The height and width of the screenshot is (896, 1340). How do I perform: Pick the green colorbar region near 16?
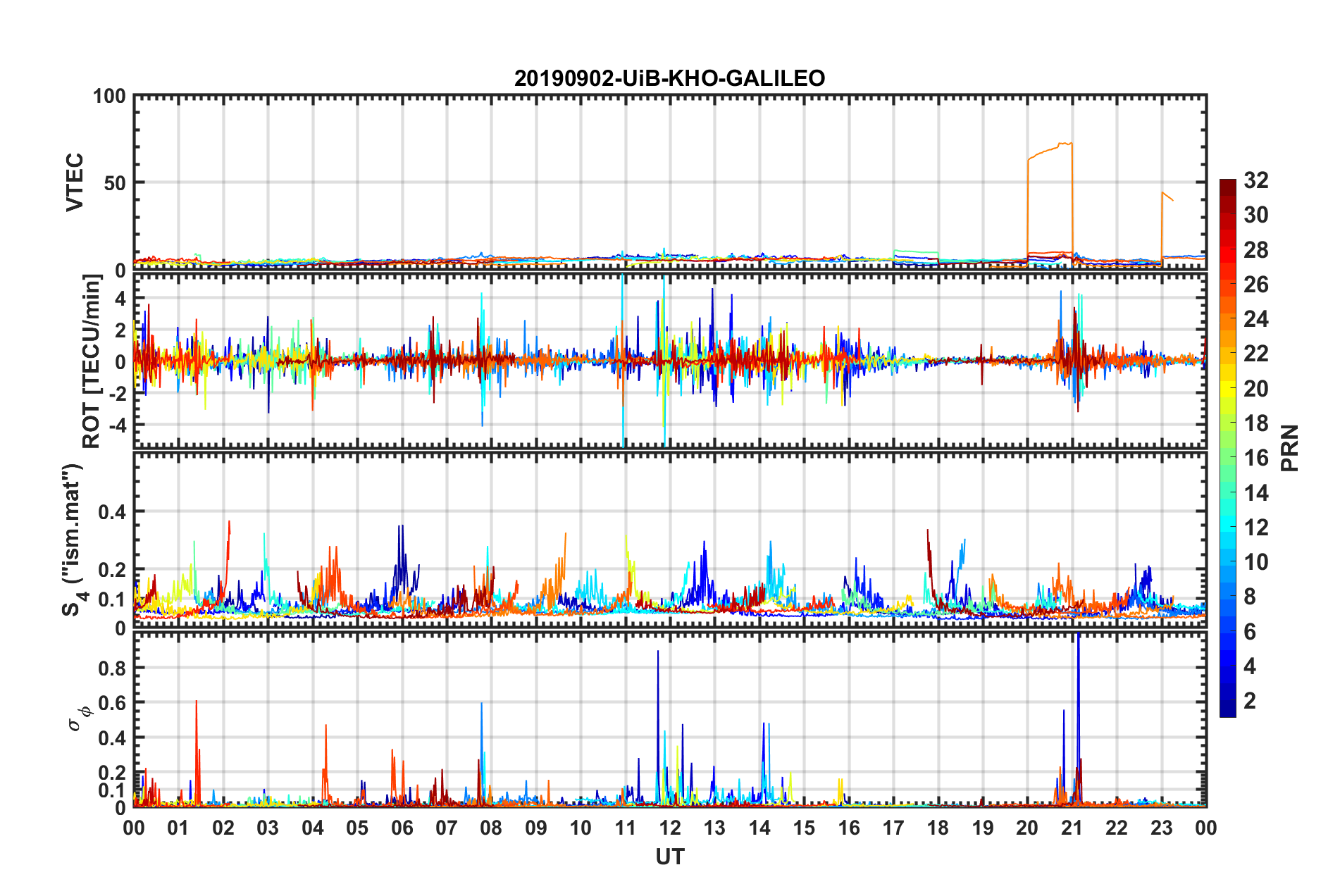[1227, 458]
